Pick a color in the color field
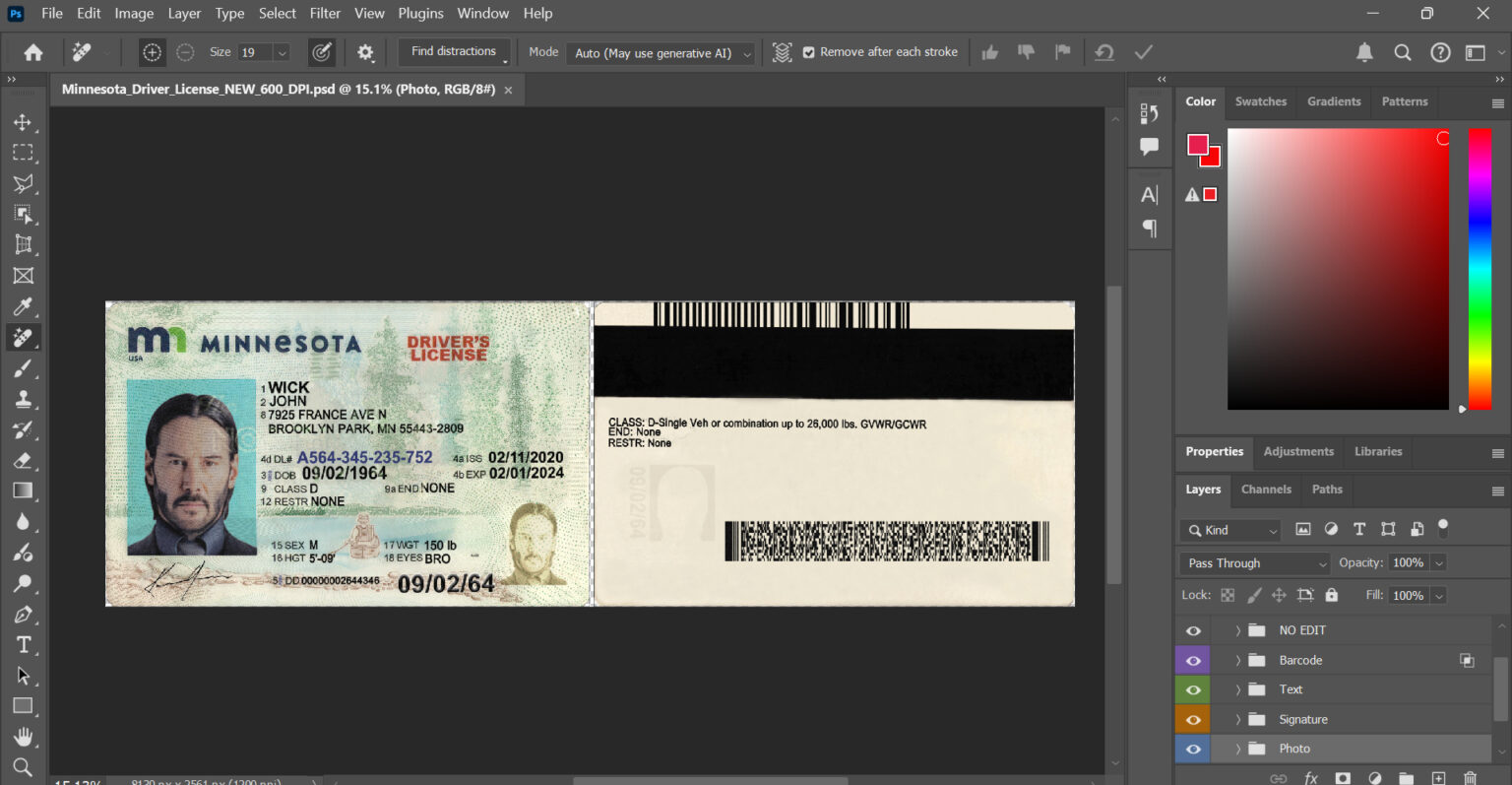The width and height of the screenshot is (1512, 785). click(1338, 269)
